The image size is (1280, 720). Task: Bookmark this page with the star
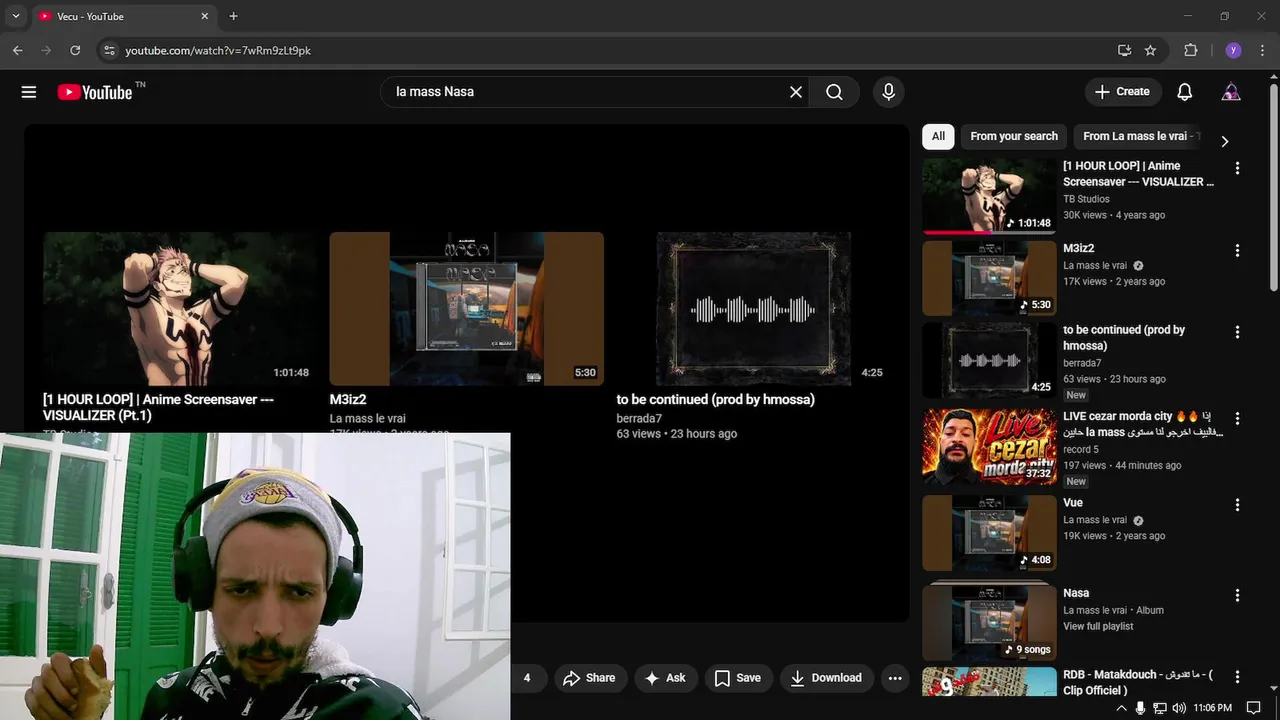coord(1150,50)
